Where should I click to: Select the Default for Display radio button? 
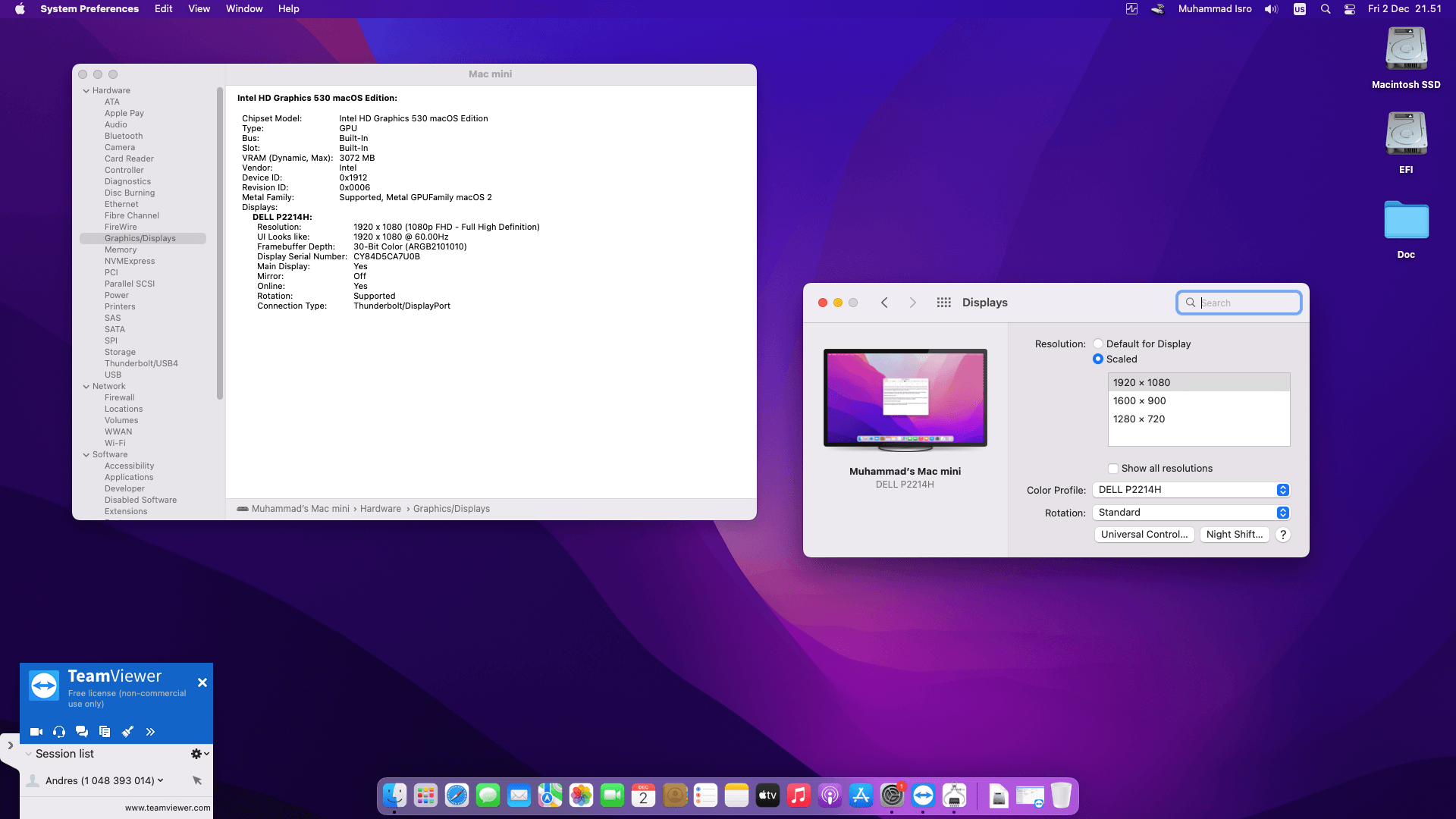click(x=1098, y=344)
